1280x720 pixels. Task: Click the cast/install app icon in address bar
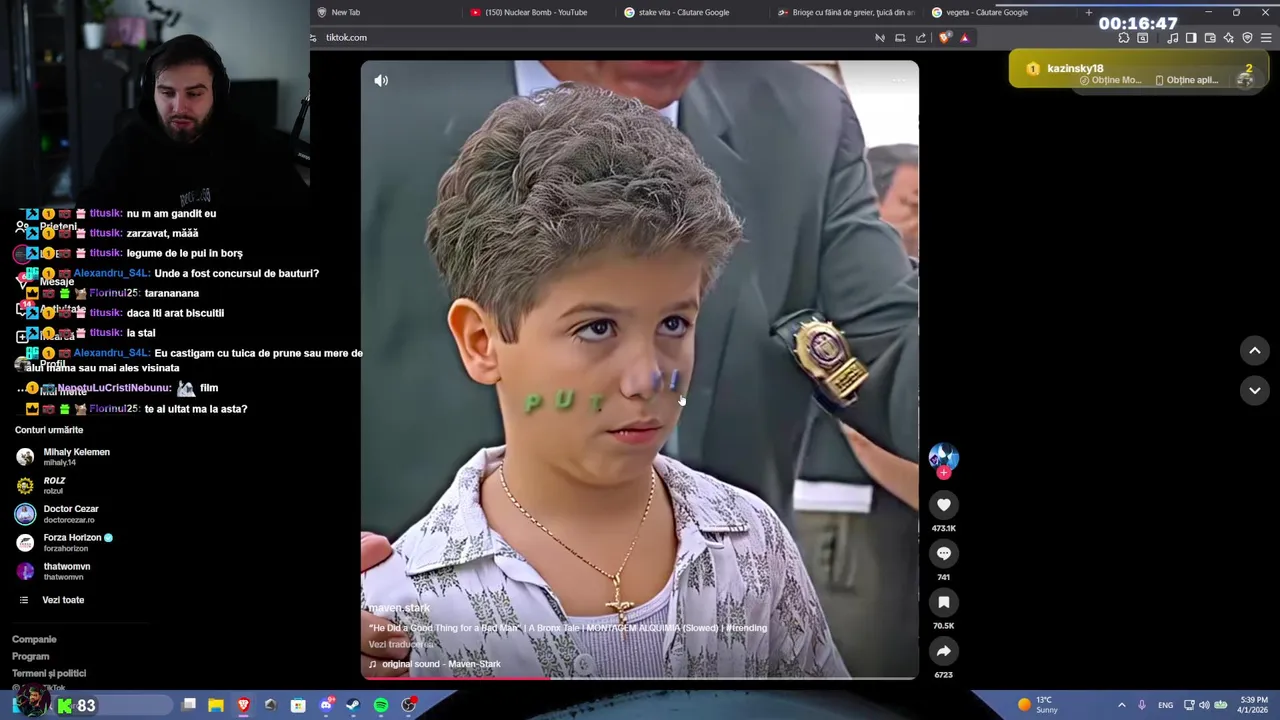point(900,38)
